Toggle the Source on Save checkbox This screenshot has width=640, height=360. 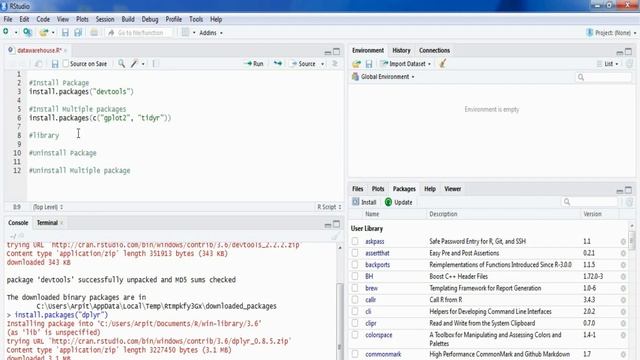click(x=65, y=64)
